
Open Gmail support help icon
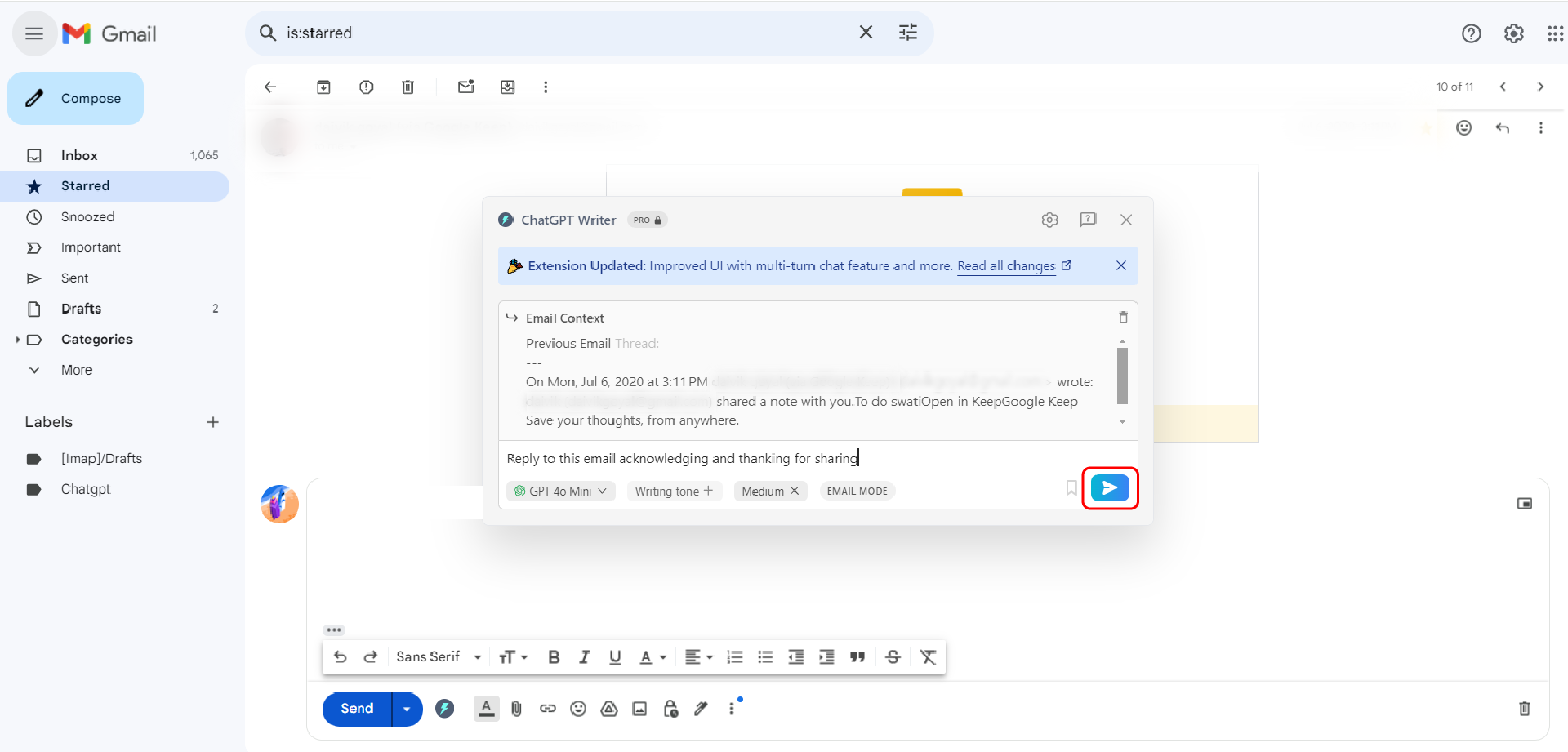pyautogui.click(x=1471, y=33)
